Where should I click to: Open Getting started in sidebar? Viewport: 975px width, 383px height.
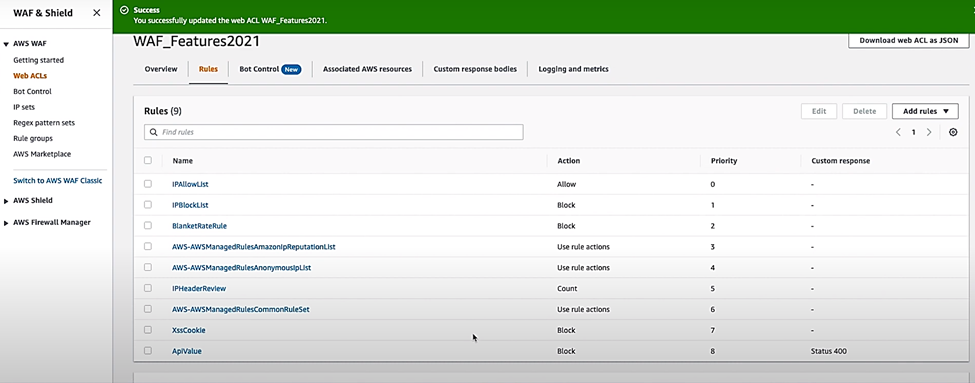[x=39, y=60]
